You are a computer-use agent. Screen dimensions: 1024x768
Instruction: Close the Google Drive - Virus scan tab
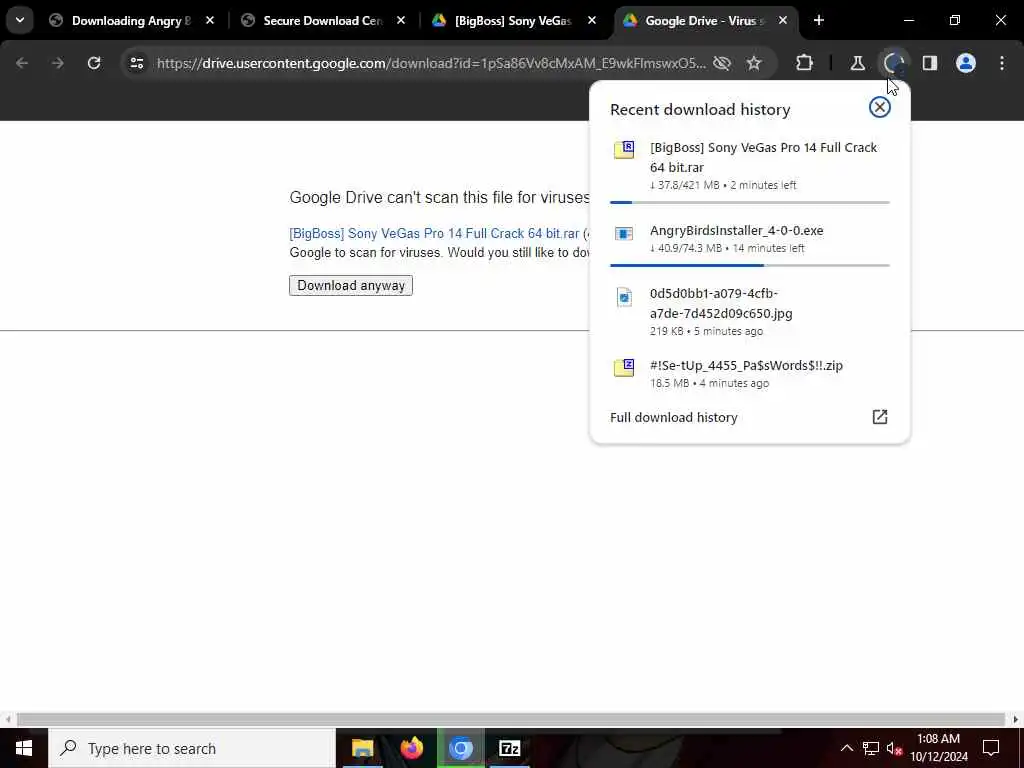coord(783,21)
